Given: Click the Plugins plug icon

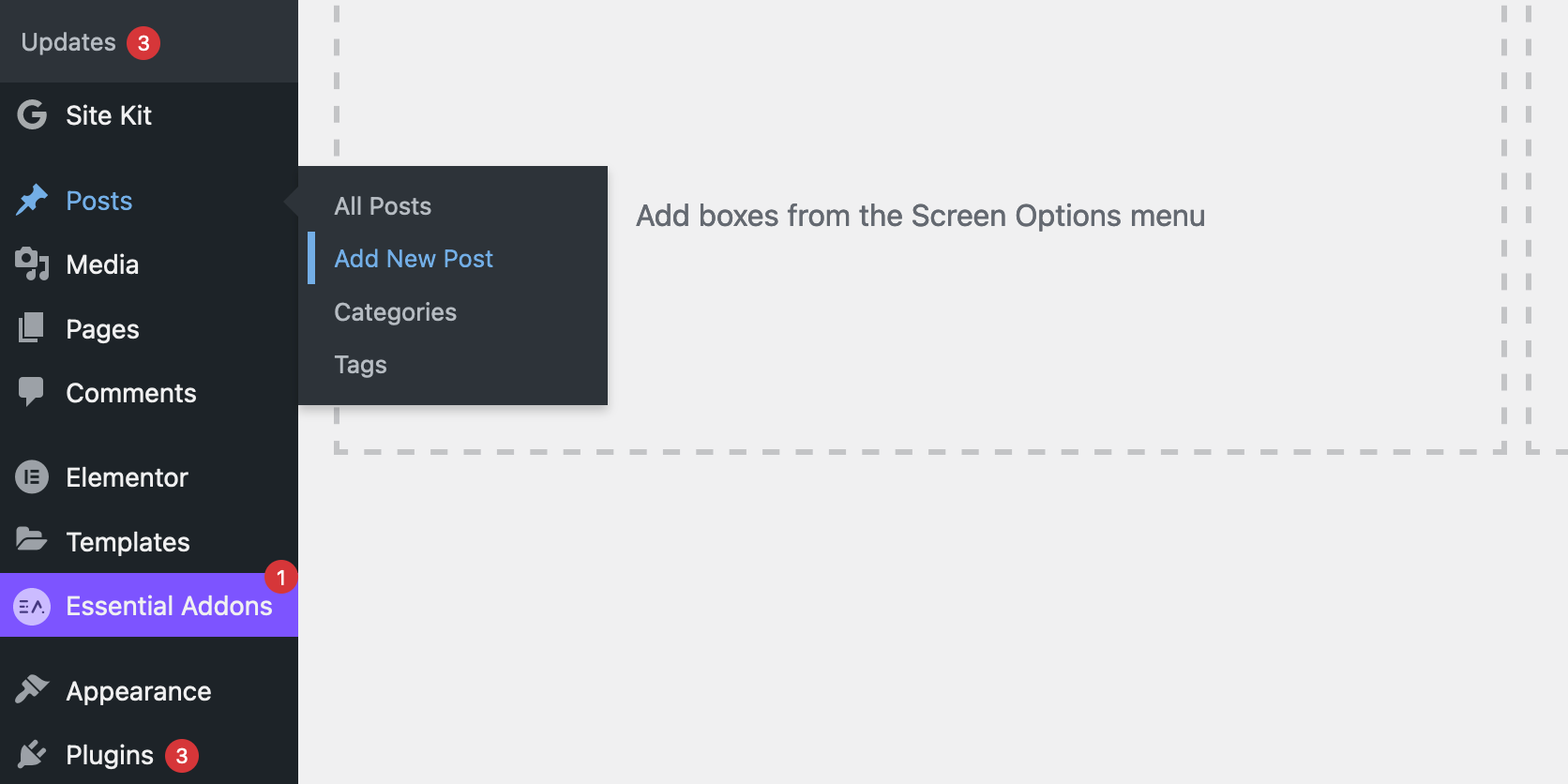Looking at the screenshot, I should coord(32,754).
